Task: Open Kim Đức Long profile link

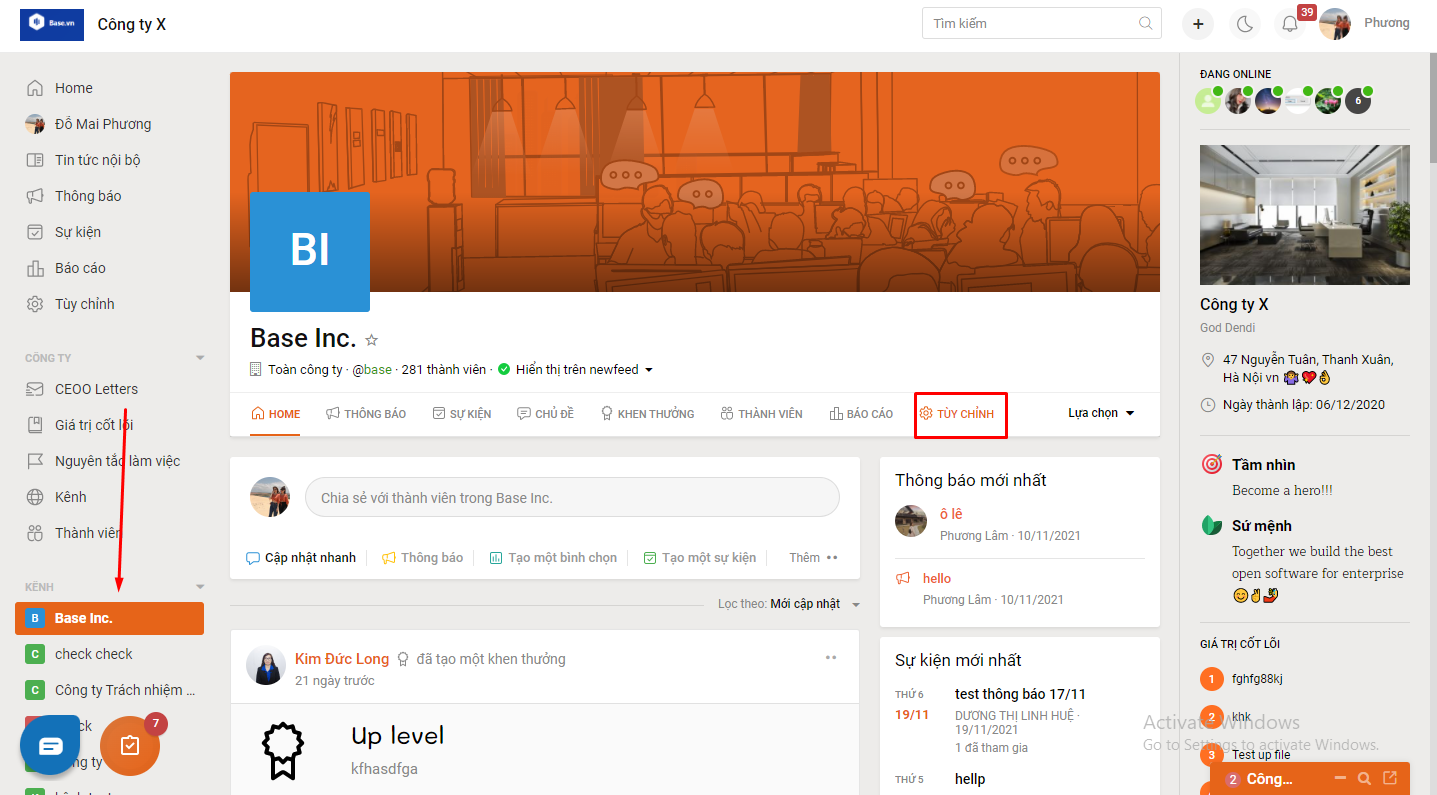Action: click(342, 659)
